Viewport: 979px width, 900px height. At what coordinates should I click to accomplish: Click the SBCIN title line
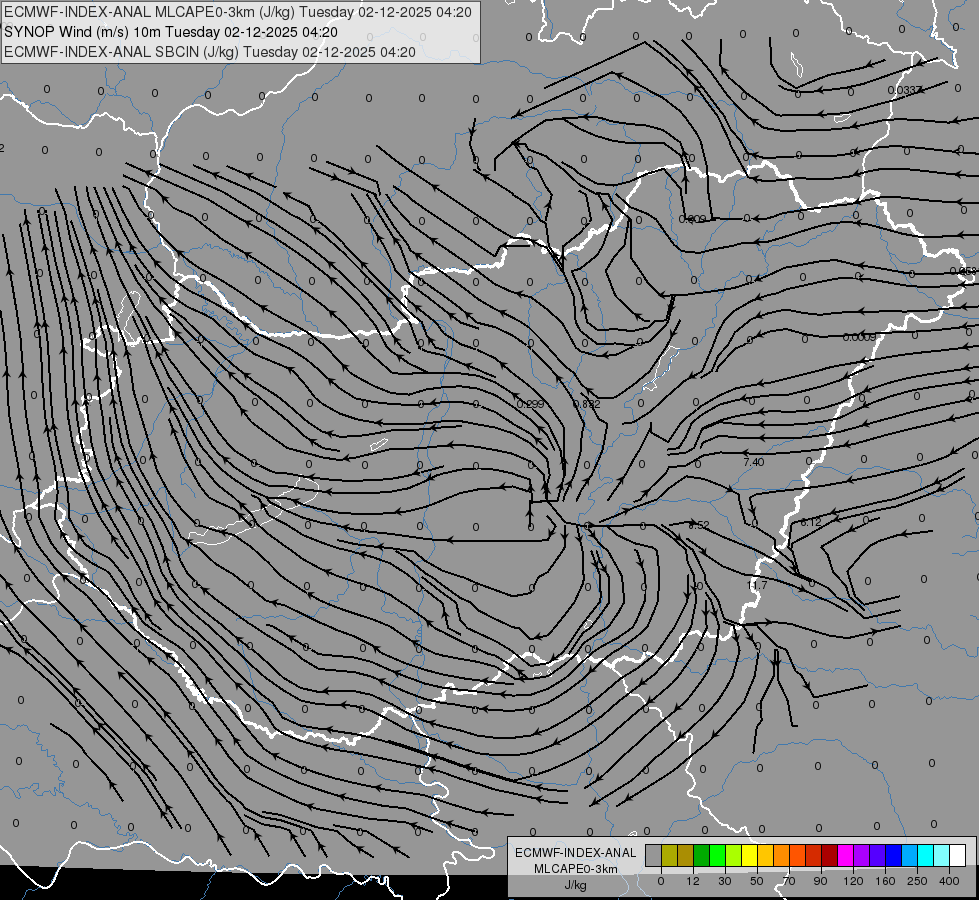tap(210, 52)
